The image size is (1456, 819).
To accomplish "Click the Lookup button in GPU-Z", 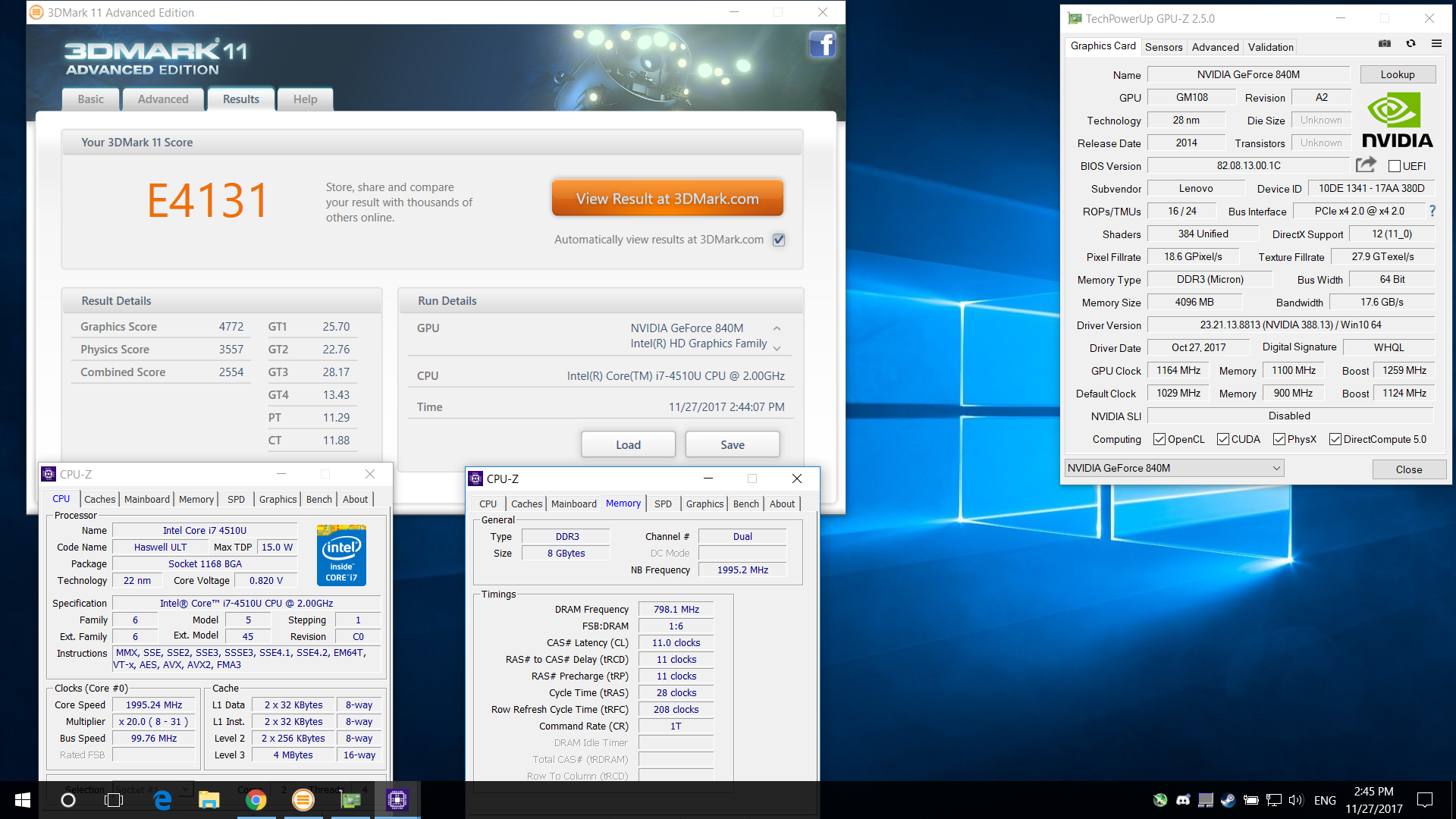I will pos(1397,74).
